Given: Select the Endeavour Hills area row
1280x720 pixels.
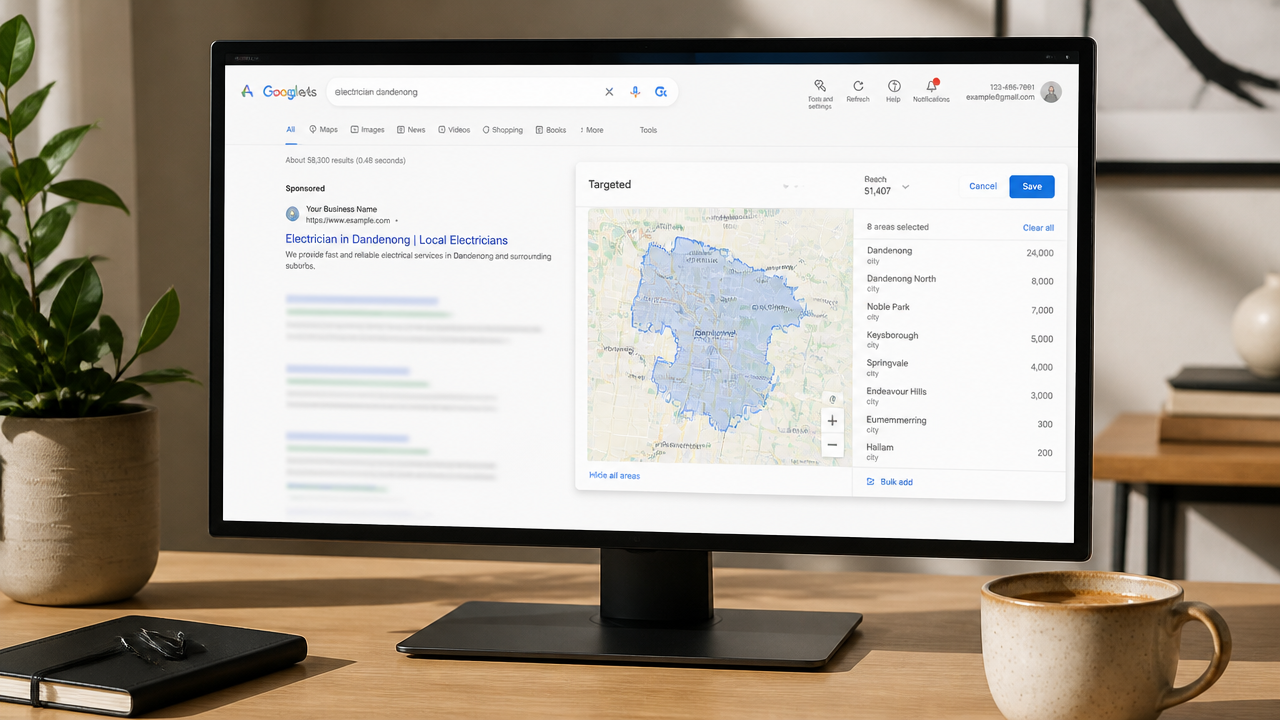Looking at the screenshot, I should coord(960,396).
